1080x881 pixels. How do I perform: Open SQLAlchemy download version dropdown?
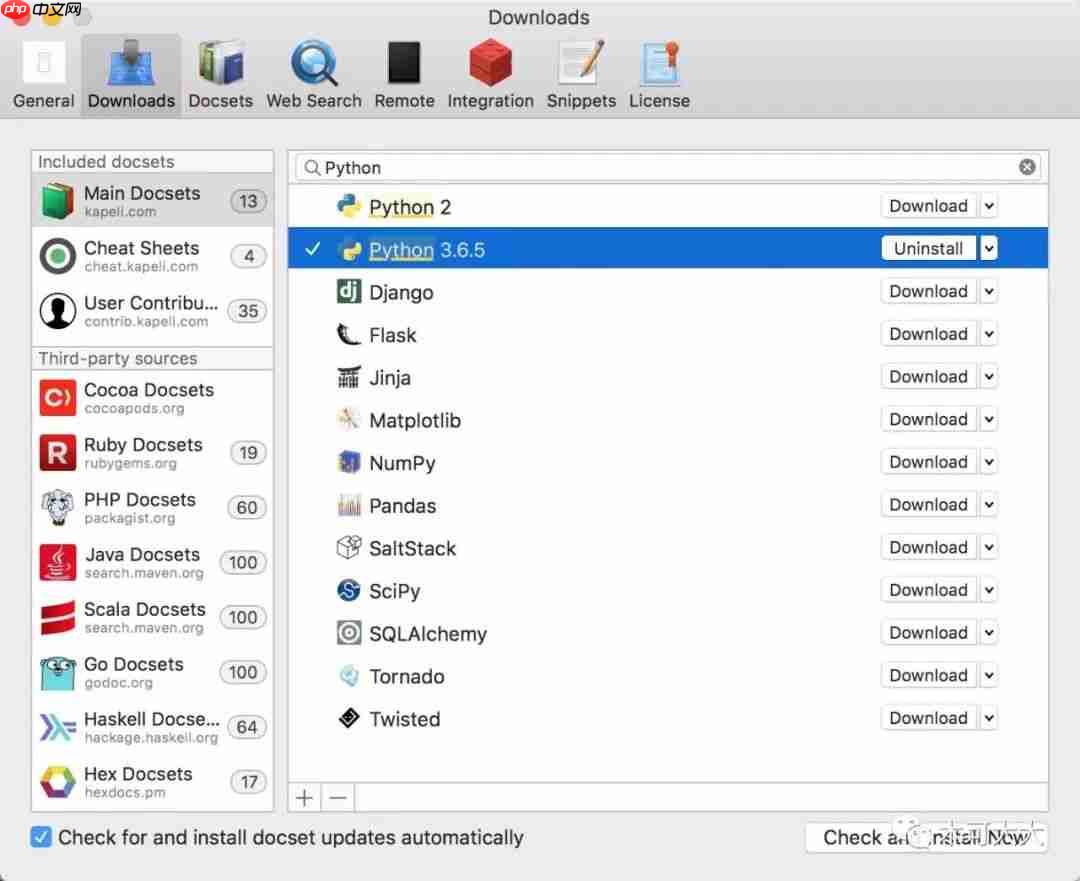989,633
